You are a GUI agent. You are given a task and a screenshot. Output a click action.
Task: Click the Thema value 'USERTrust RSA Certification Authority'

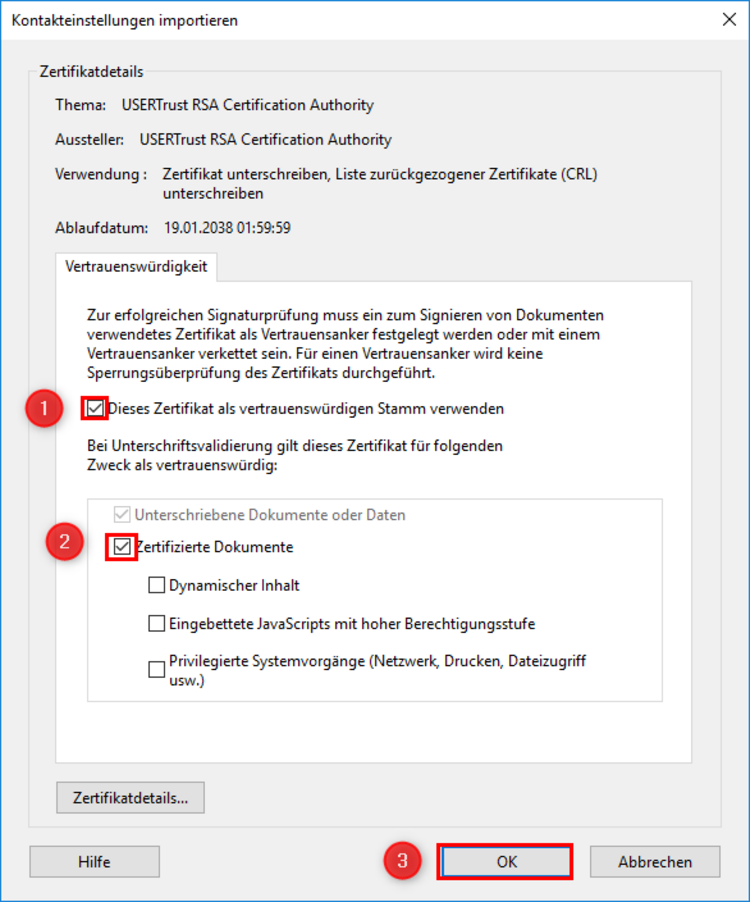(x=248, y=105)
